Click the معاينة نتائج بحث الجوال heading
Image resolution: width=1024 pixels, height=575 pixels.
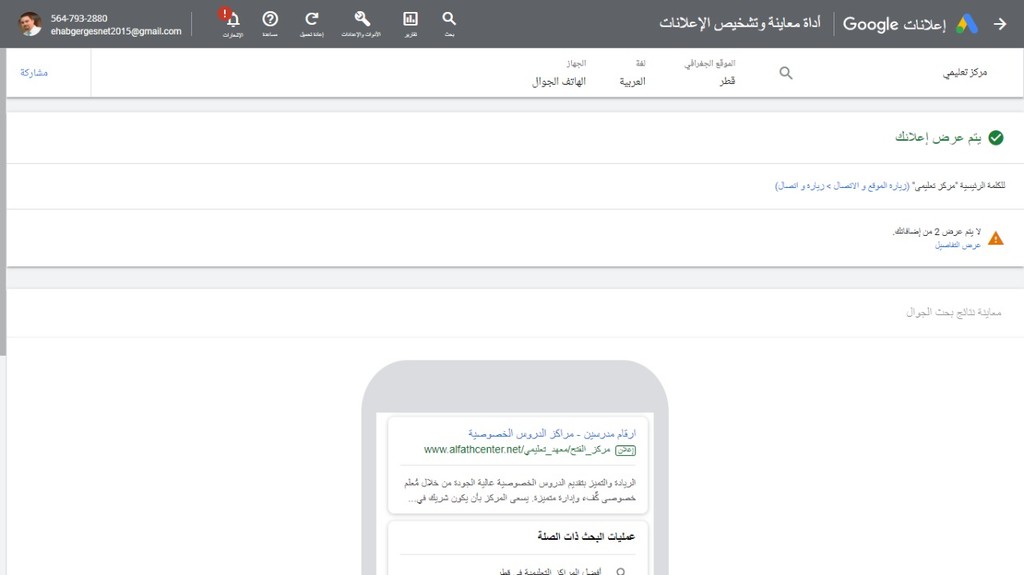[953, 312]
